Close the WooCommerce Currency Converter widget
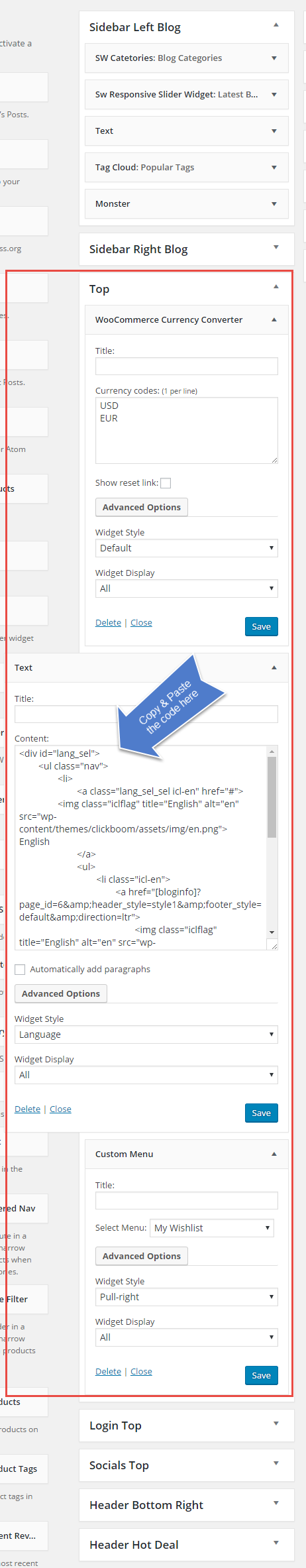The image size is (306, 1568). click(x=141, y=623)
